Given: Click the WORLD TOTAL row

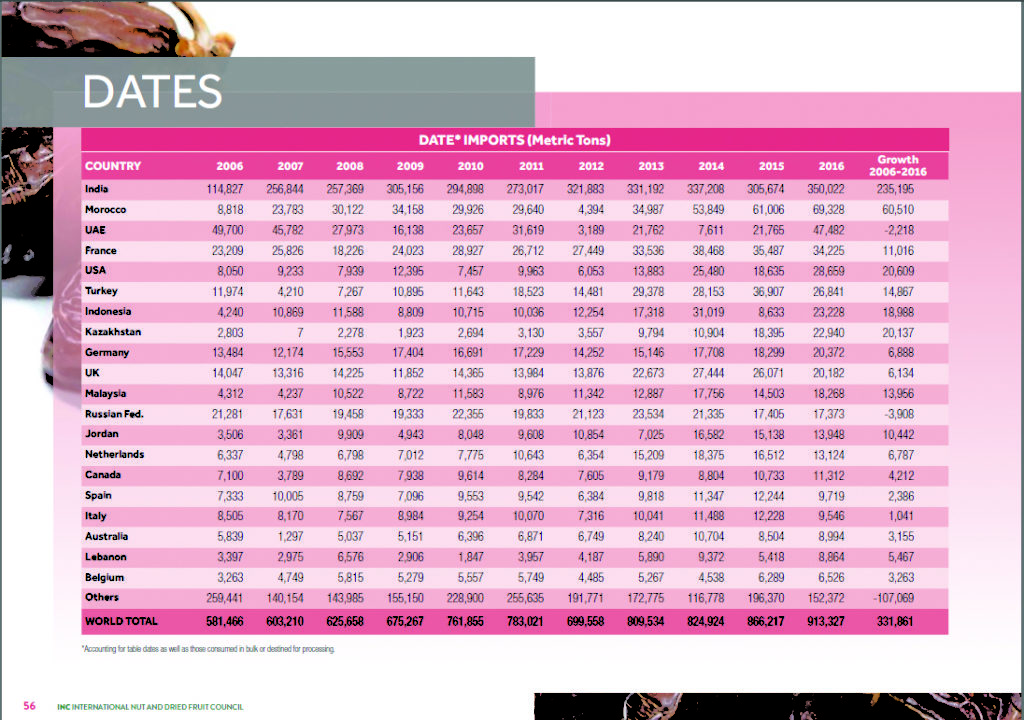Looking at the screenshot, I should 500,622.
